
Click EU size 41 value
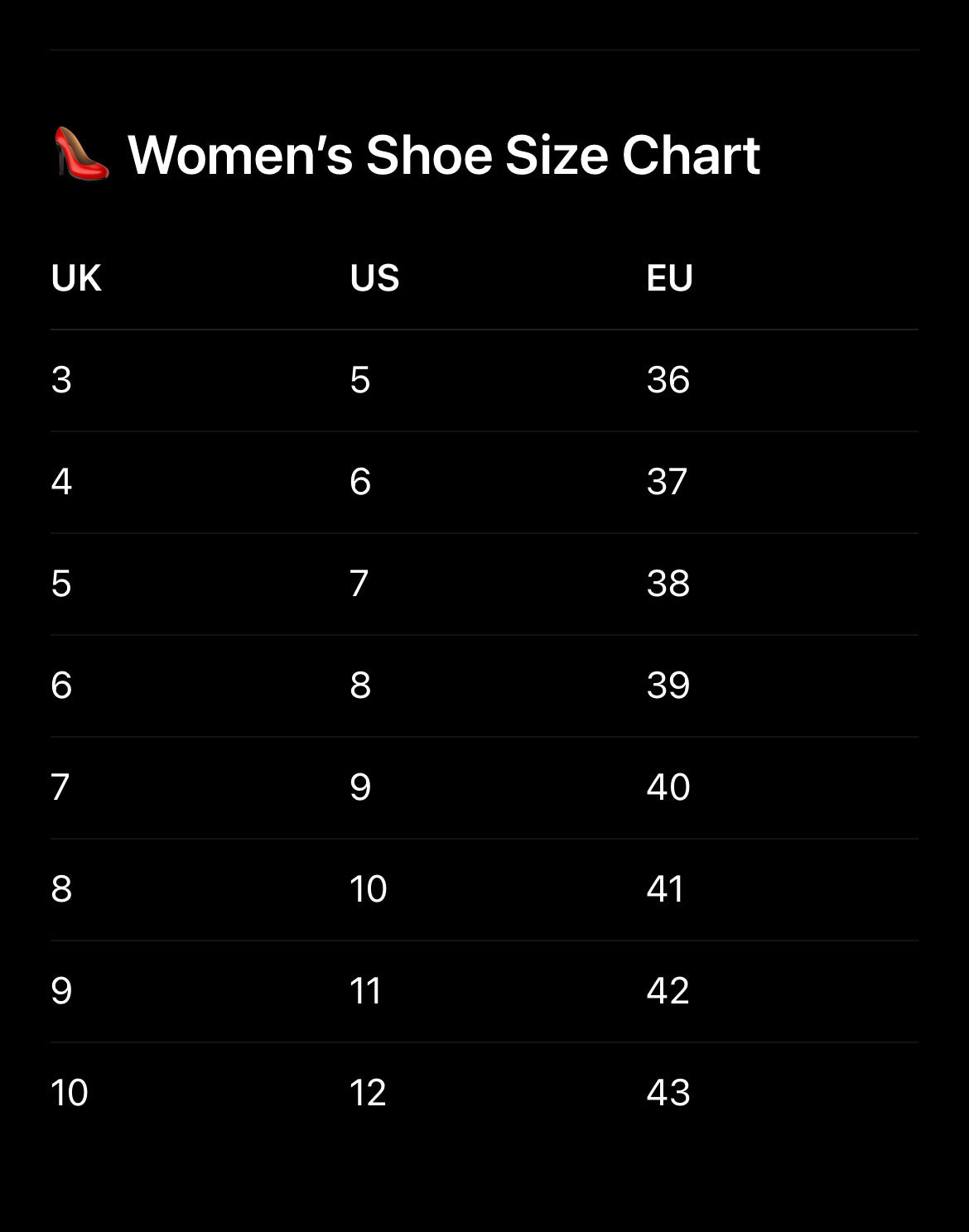coord(665,889)
